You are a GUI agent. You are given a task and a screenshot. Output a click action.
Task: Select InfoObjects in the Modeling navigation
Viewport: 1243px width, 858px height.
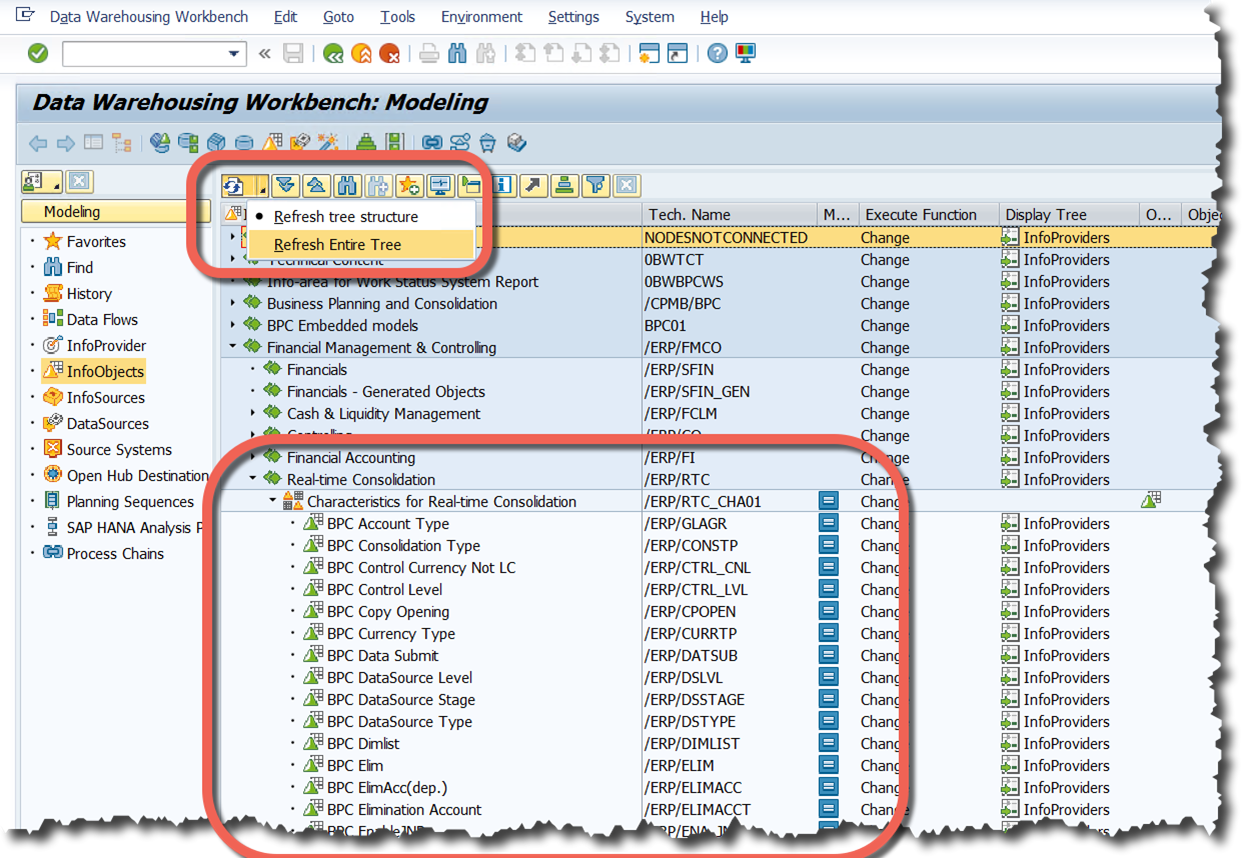coord(104,372)
